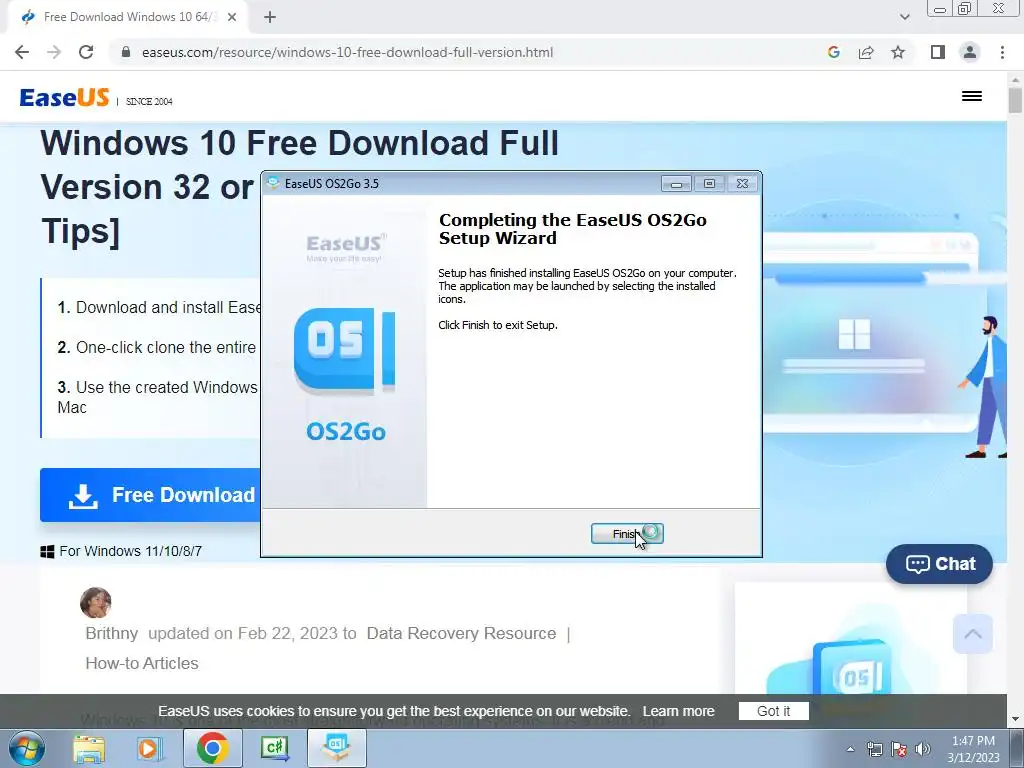The height and width of the screenshot is (768, 1024).
Task: Click the browser forward arrow
Action: [54, 52]
